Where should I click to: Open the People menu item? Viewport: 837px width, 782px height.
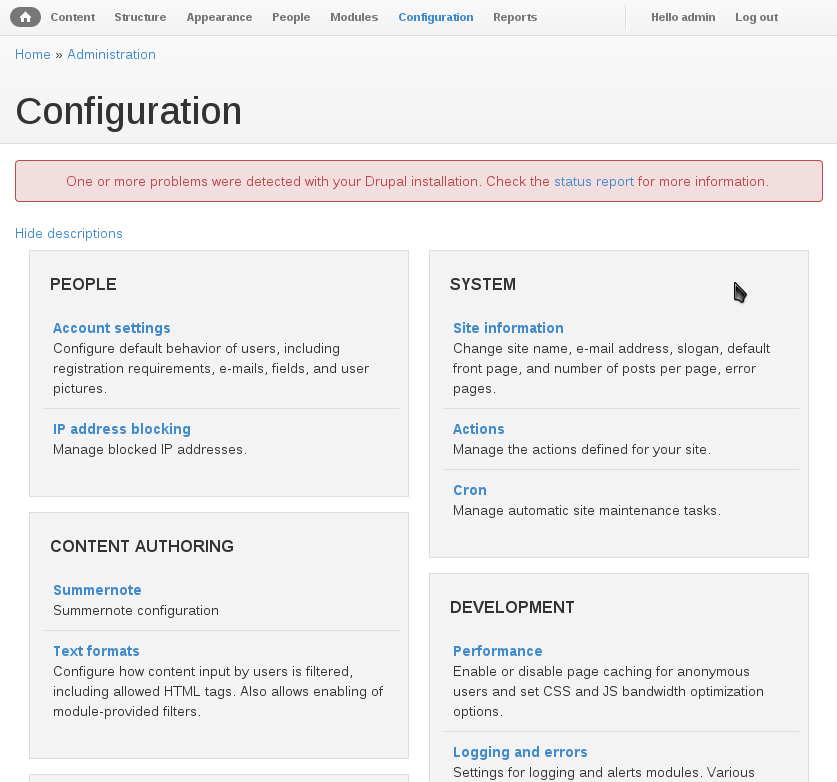pyautogui.click(x=291, y=17)
